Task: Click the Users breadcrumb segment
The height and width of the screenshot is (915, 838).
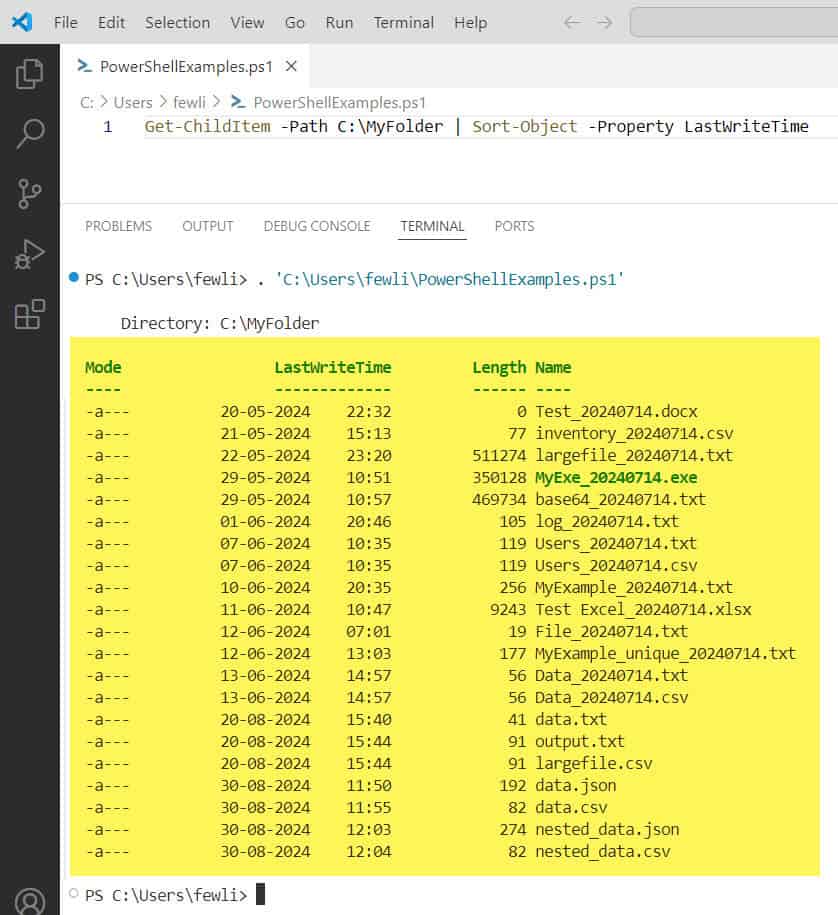Action: pyautogui.click(x=133, y=103)
